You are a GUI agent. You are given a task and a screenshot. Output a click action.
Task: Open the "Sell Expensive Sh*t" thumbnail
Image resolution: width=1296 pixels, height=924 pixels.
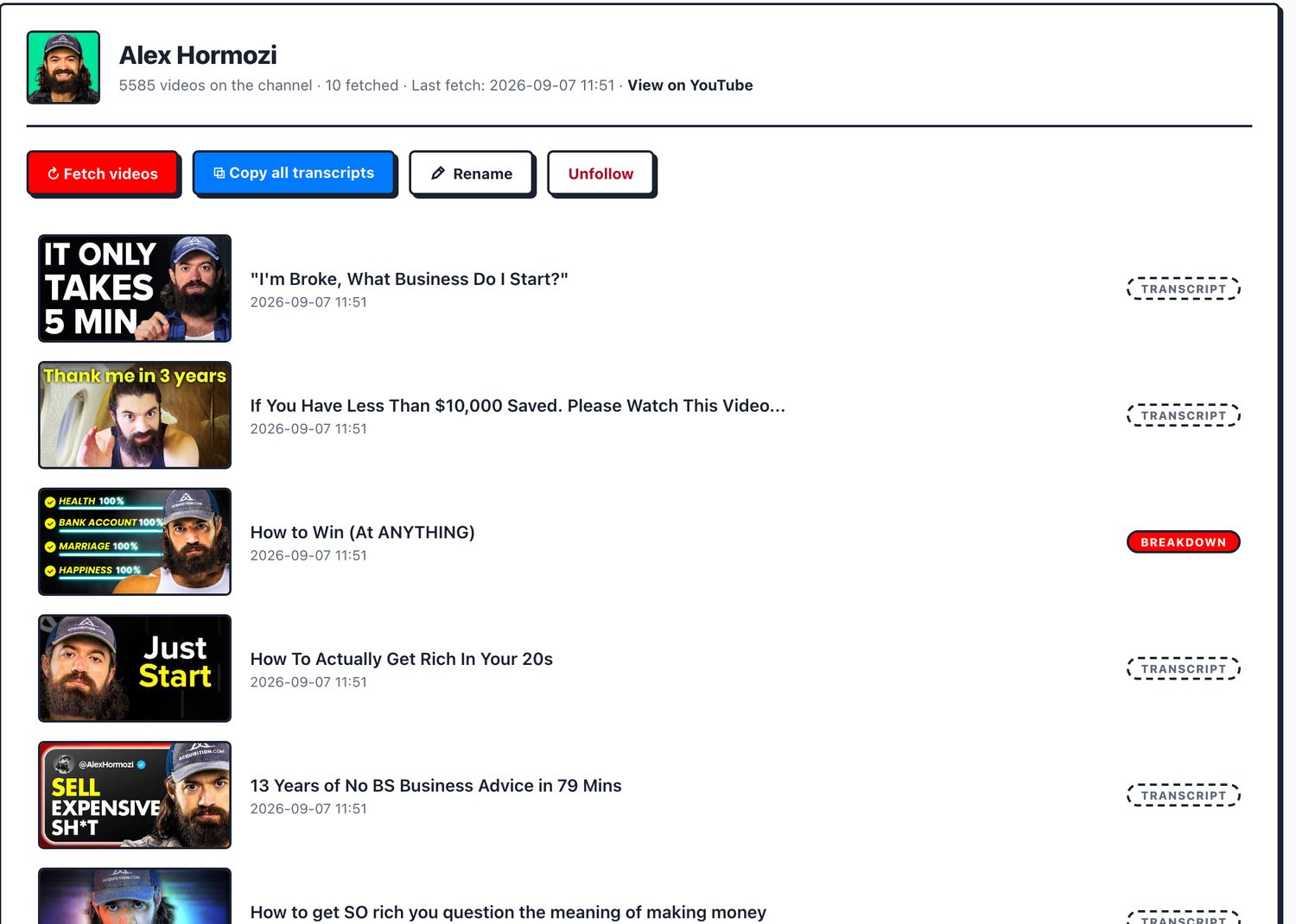pyautogui.click(x=135, y=795)
